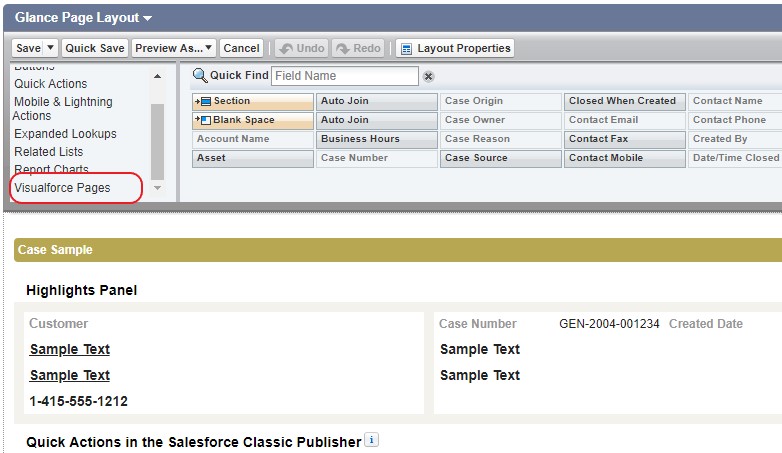
Task: Click the Layout Properties button
Action: [x=455, y=48]
